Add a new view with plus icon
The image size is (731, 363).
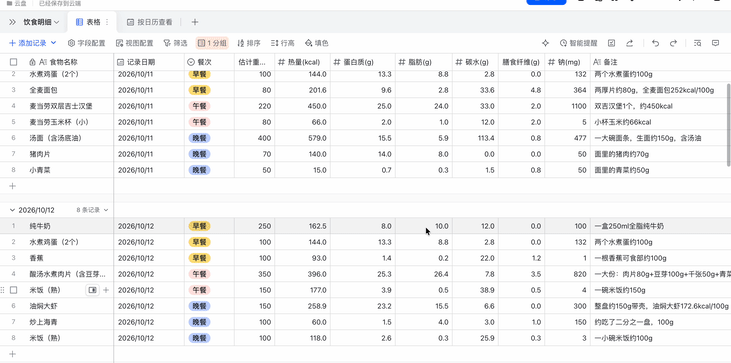(x=195, y=22)
